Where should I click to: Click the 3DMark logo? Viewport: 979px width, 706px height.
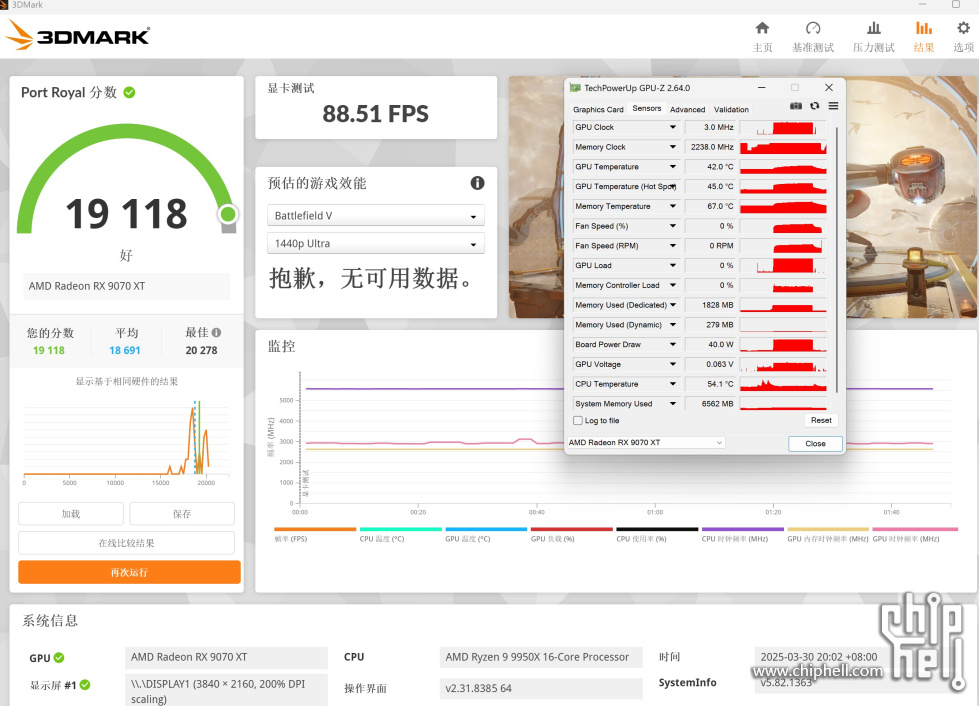pos(77,35)
